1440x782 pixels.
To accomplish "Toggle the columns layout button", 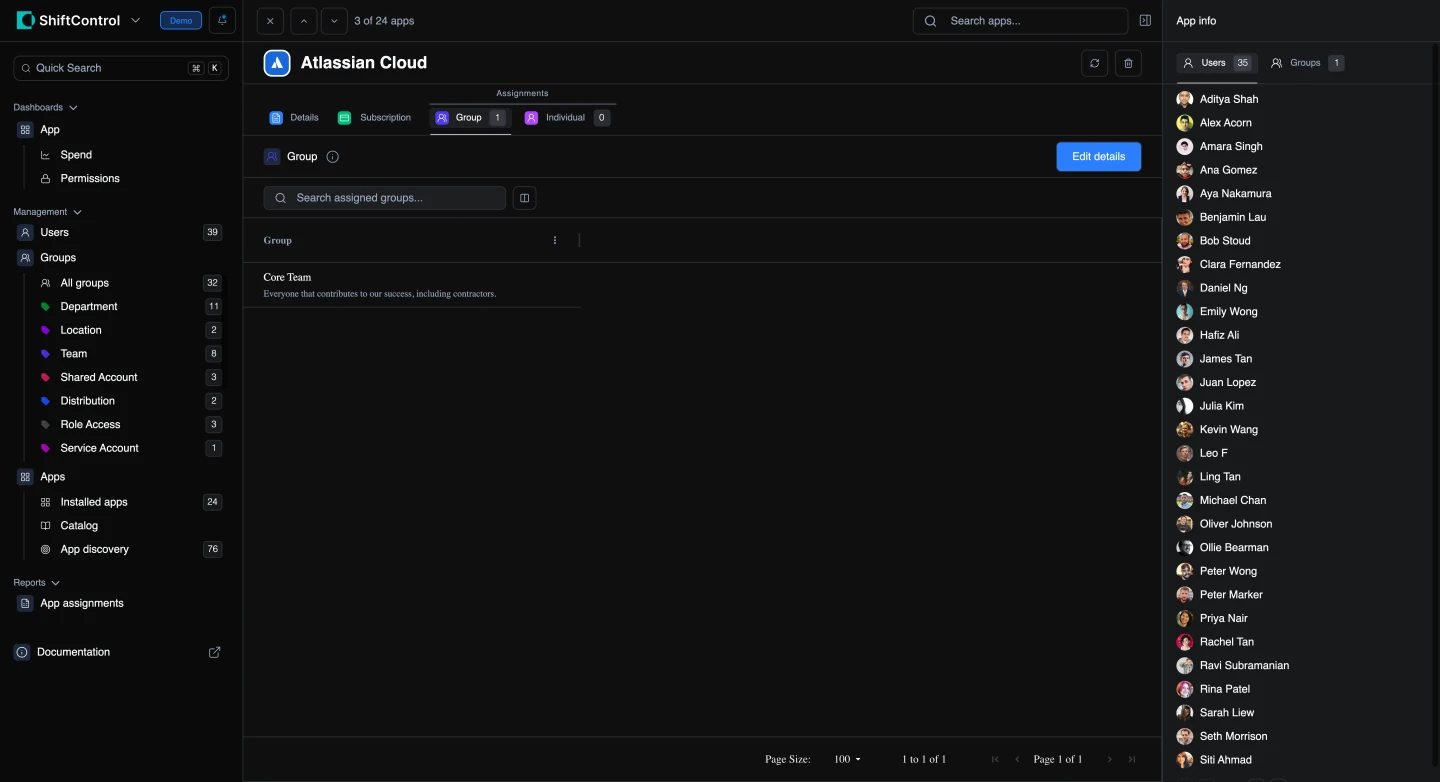I will point(525,198).
